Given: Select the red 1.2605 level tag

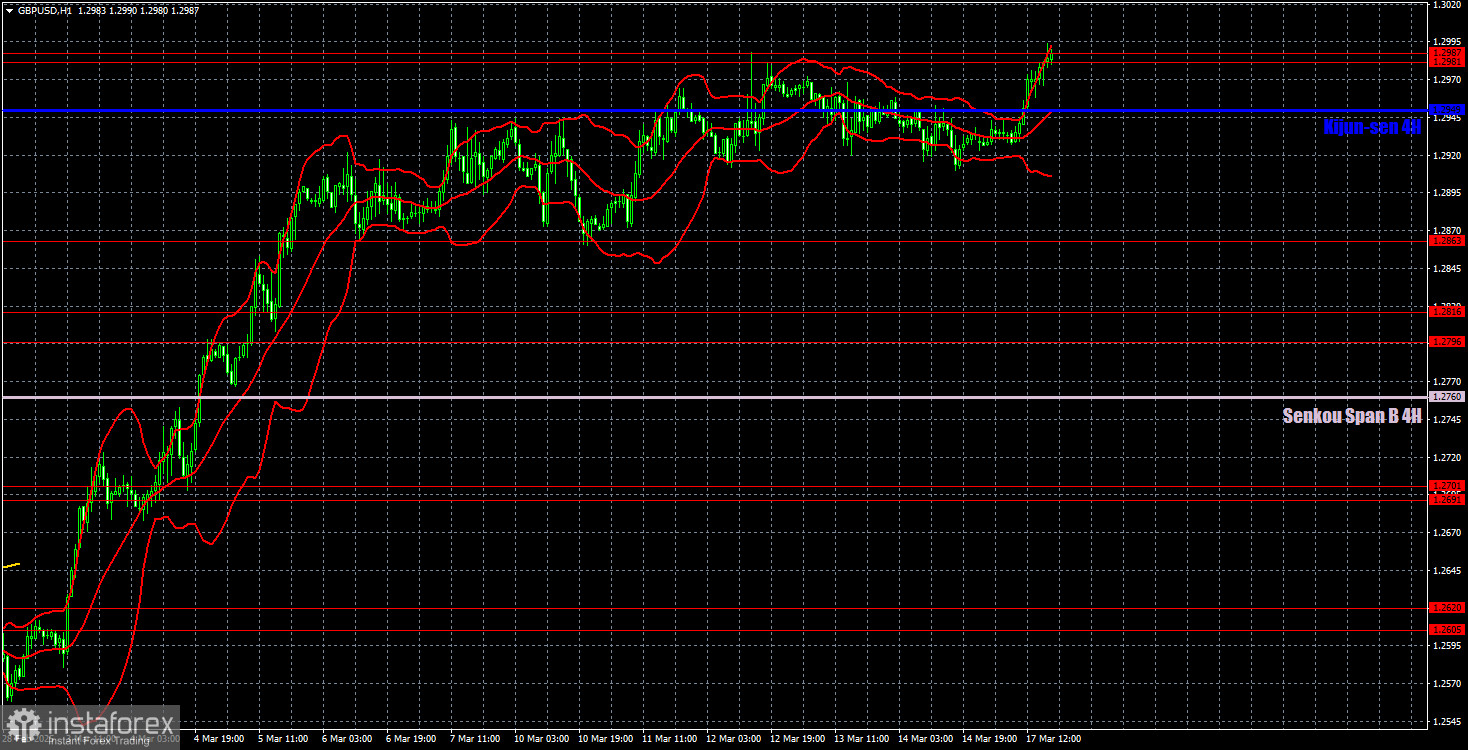Looking at the screenshot, I should [x=1447, y=630].
